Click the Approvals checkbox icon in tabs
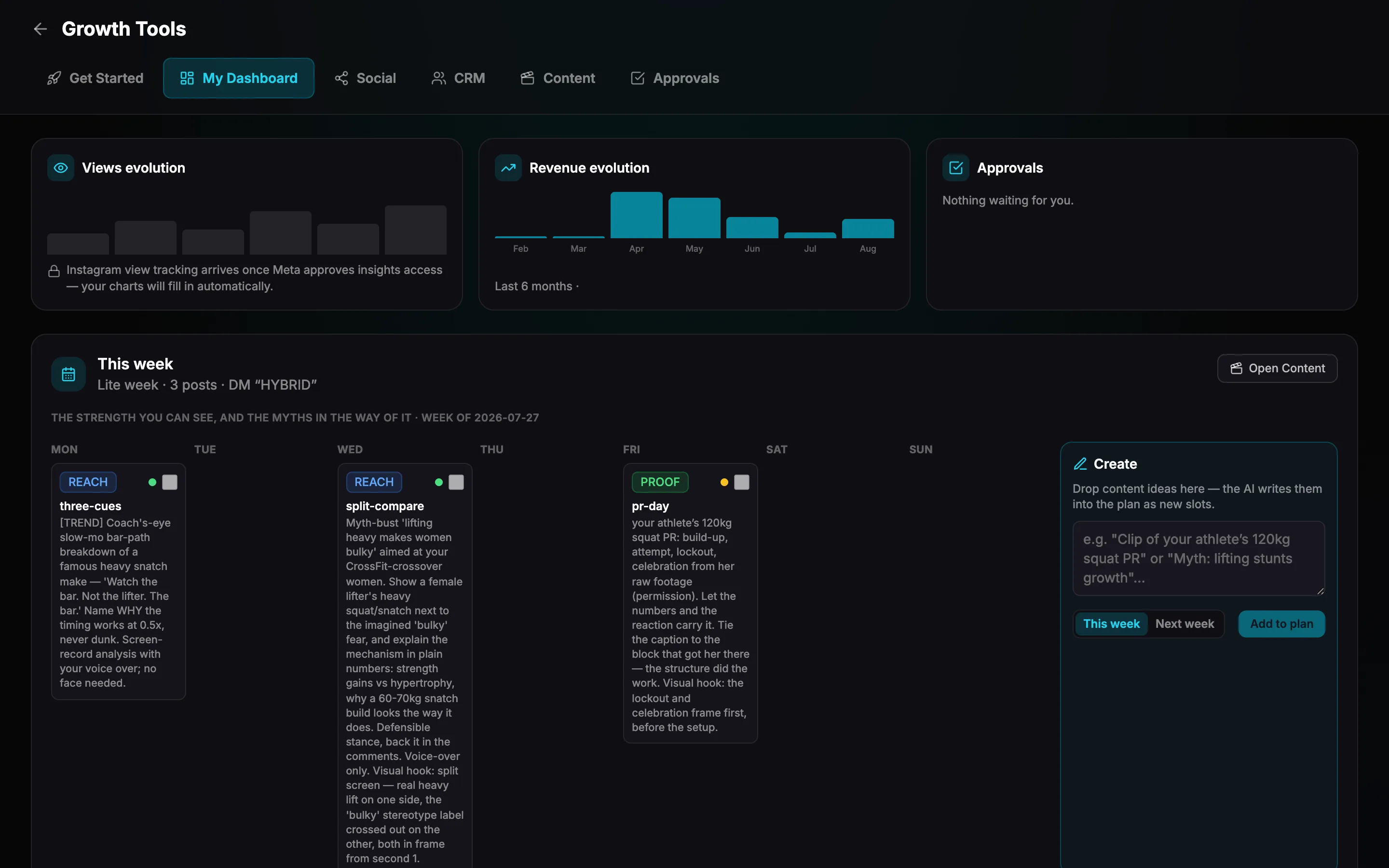 coord(638,78)
